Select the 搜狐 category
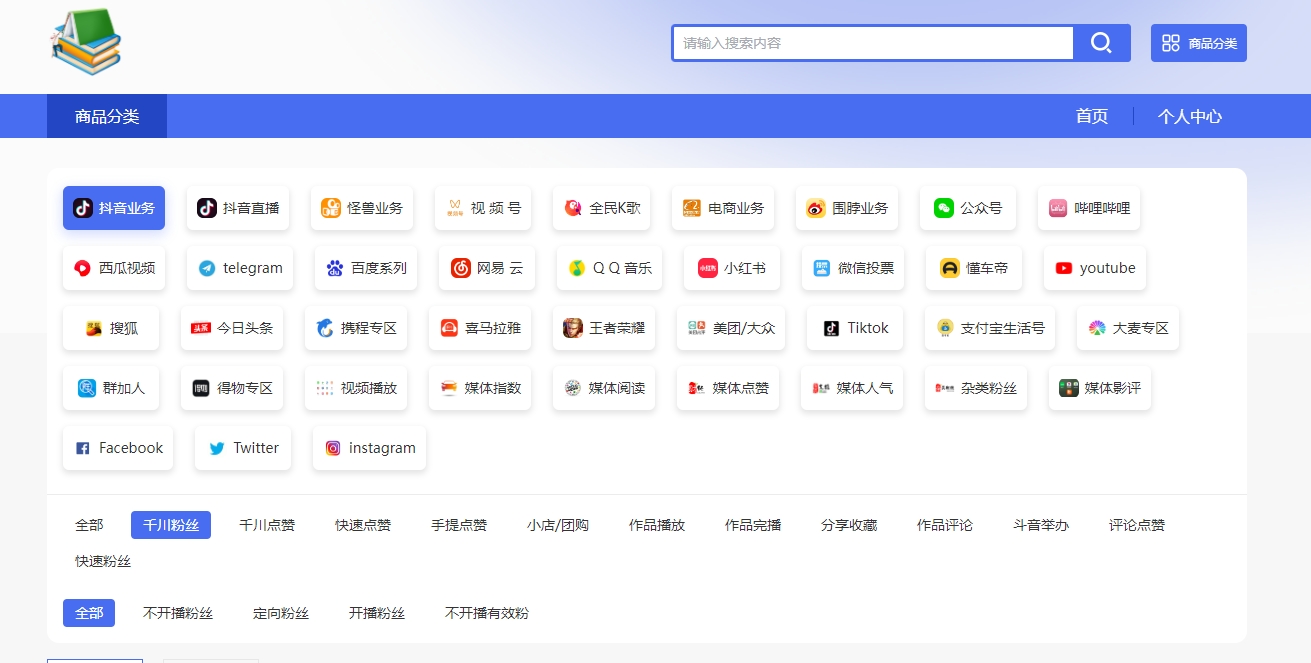 (111, 328)
